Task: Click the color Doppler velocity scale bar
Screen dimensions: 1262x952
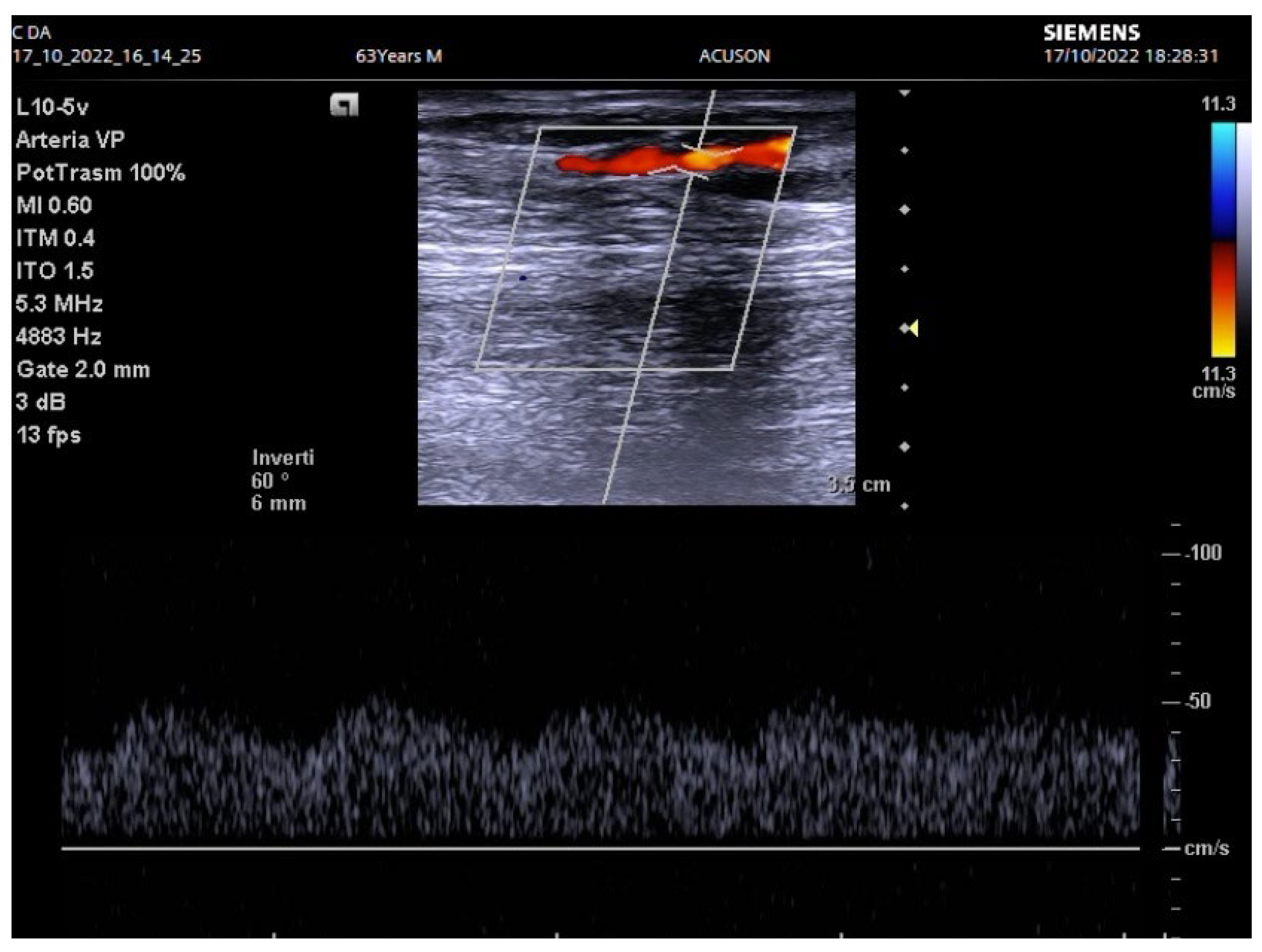Action: click(x=1223, y=240)
